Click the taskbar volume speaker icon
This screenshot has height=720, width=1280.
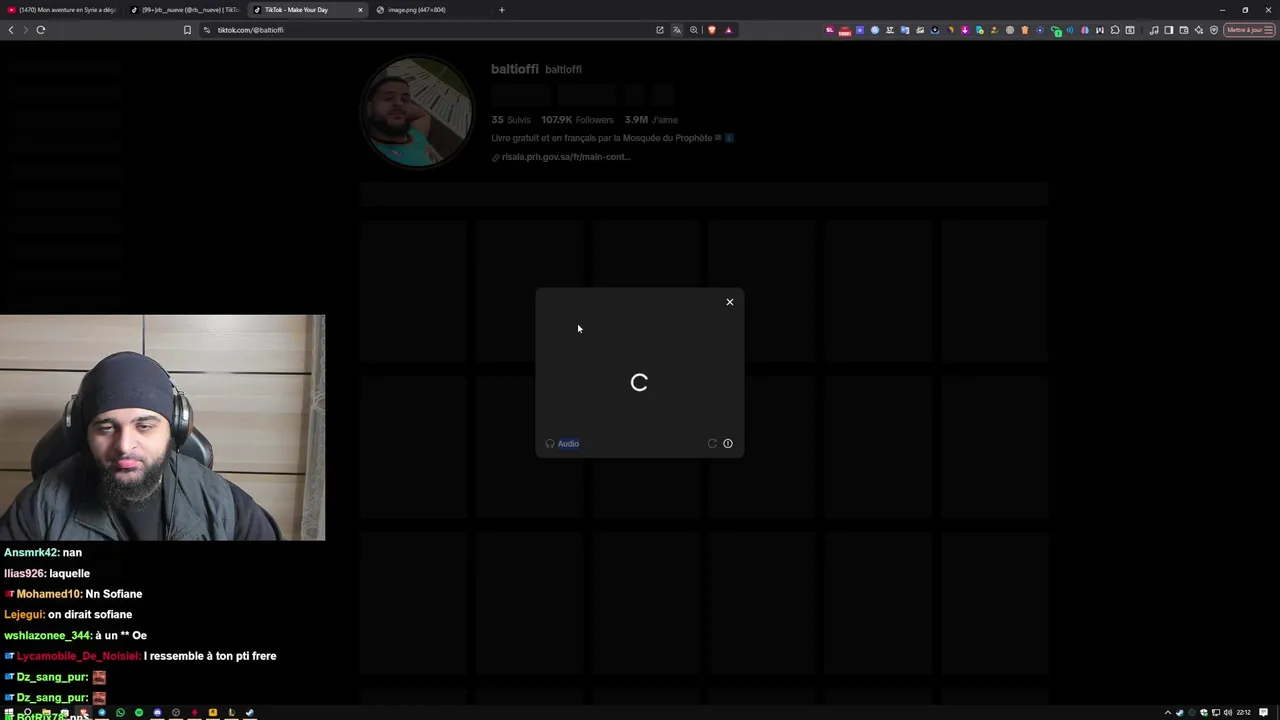(1228, 713)
